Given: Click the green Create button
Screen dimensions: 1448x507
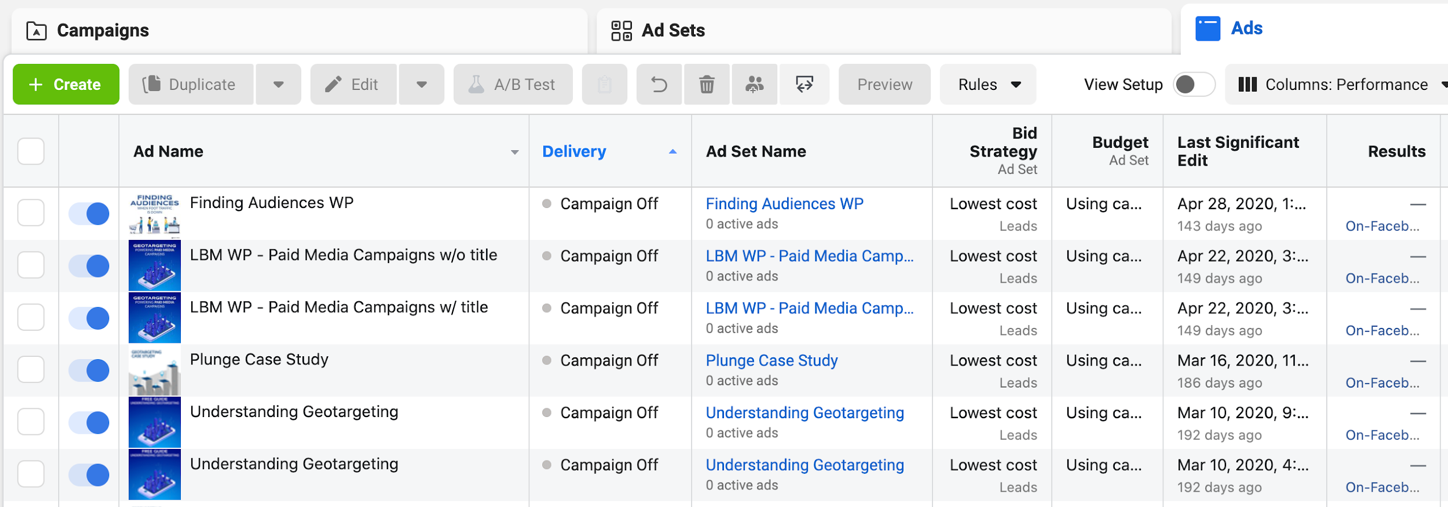Looking at the screenshot, I should point(66,85).
